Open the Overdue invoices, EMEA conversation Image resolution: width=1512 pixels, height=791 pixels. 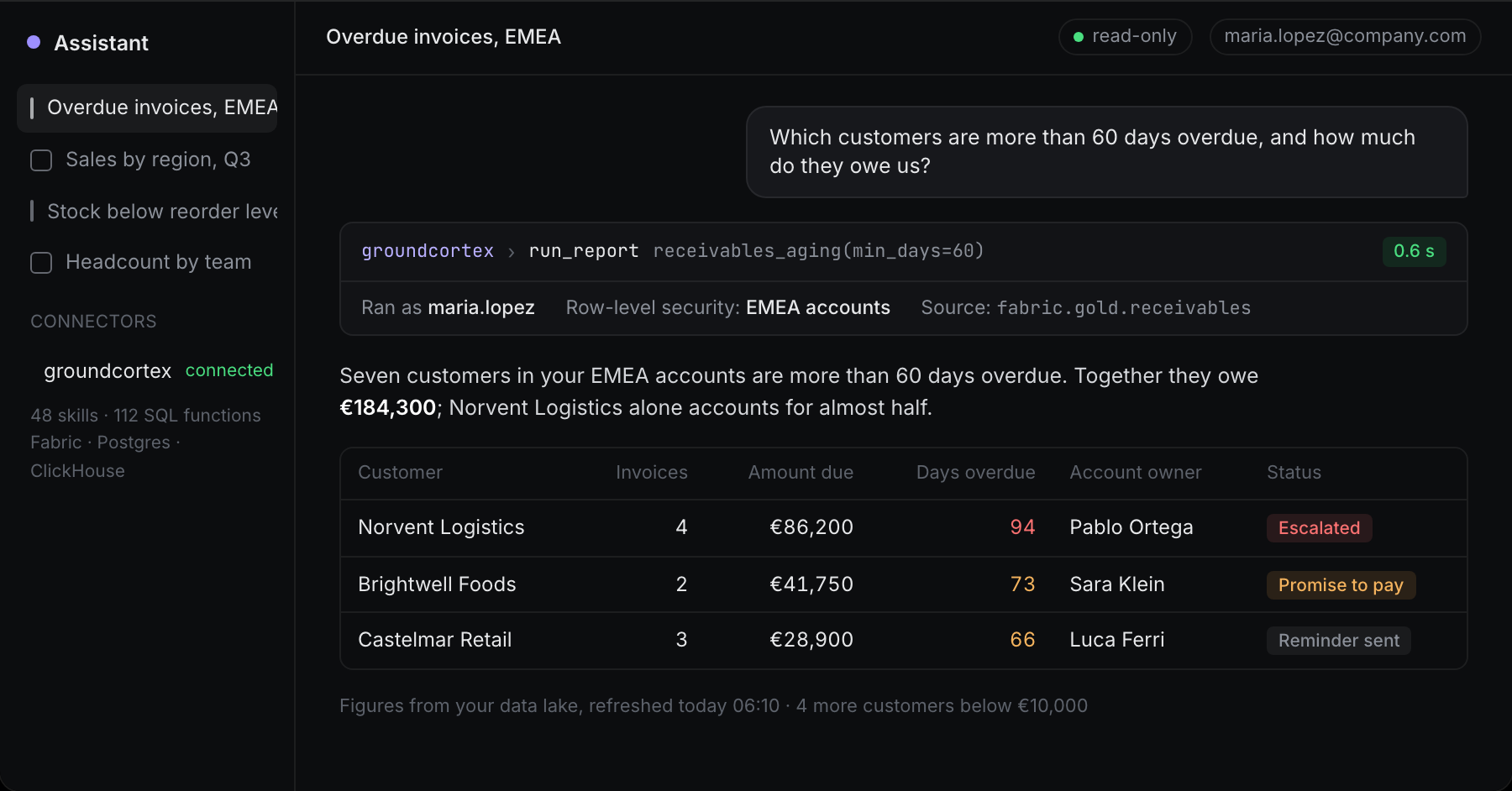click(x=147, y=107)
